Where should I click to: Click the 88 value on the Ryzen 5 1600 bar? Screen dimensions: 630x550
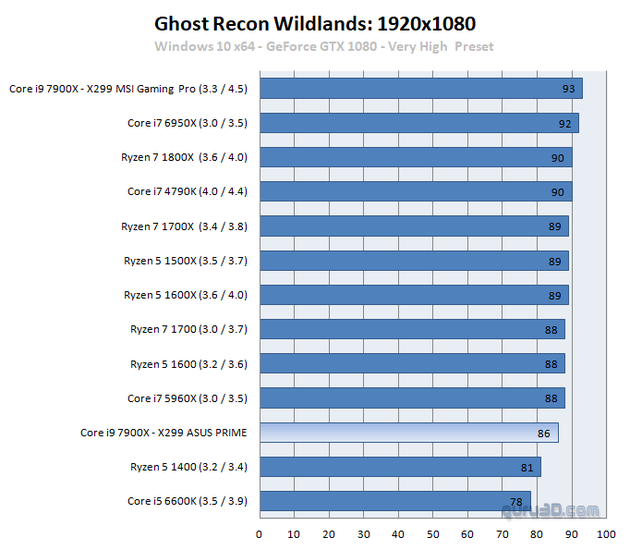(x=551, y=364)
